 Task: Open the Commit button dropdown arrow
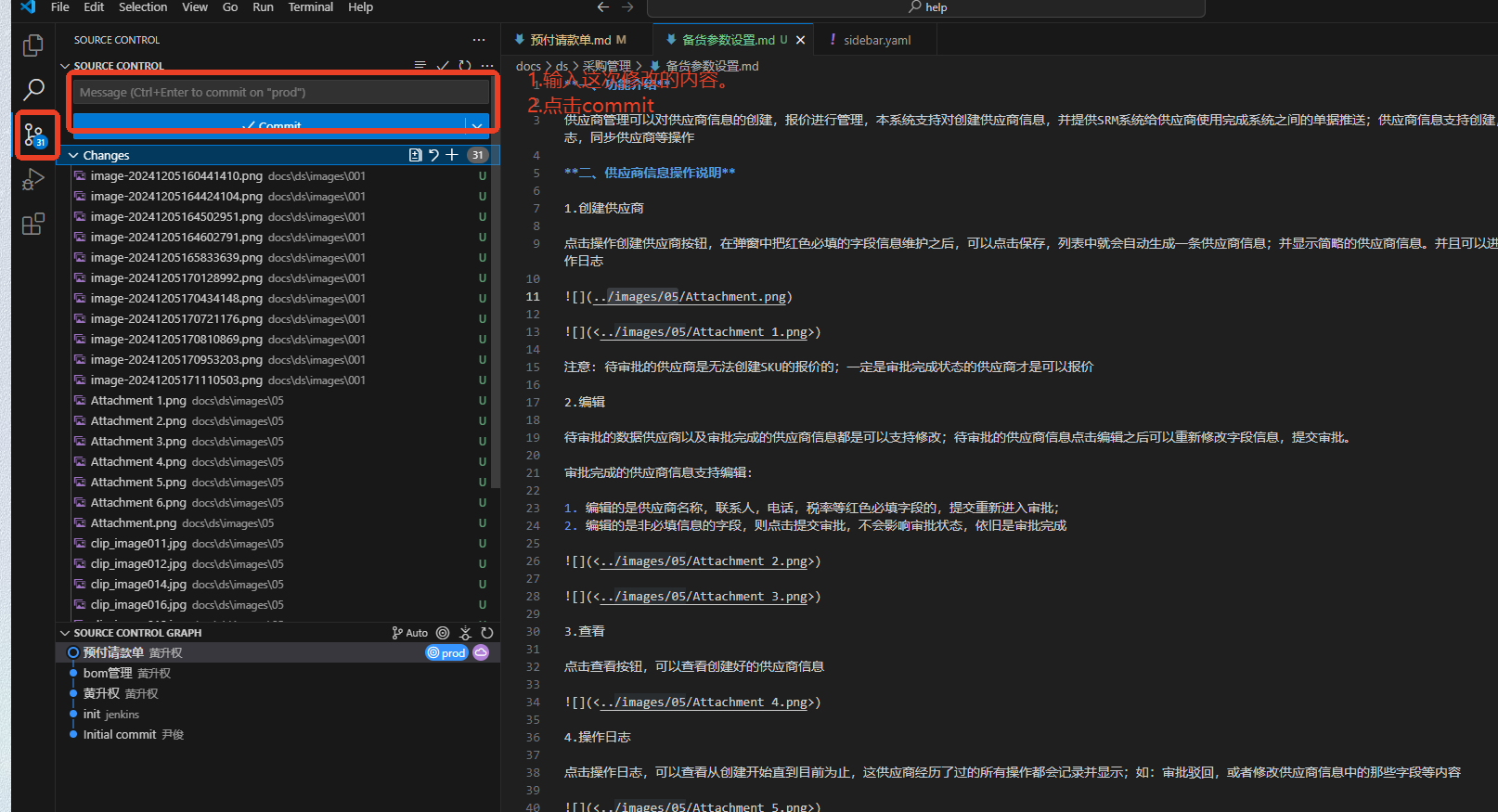click(x=477, y=125)
